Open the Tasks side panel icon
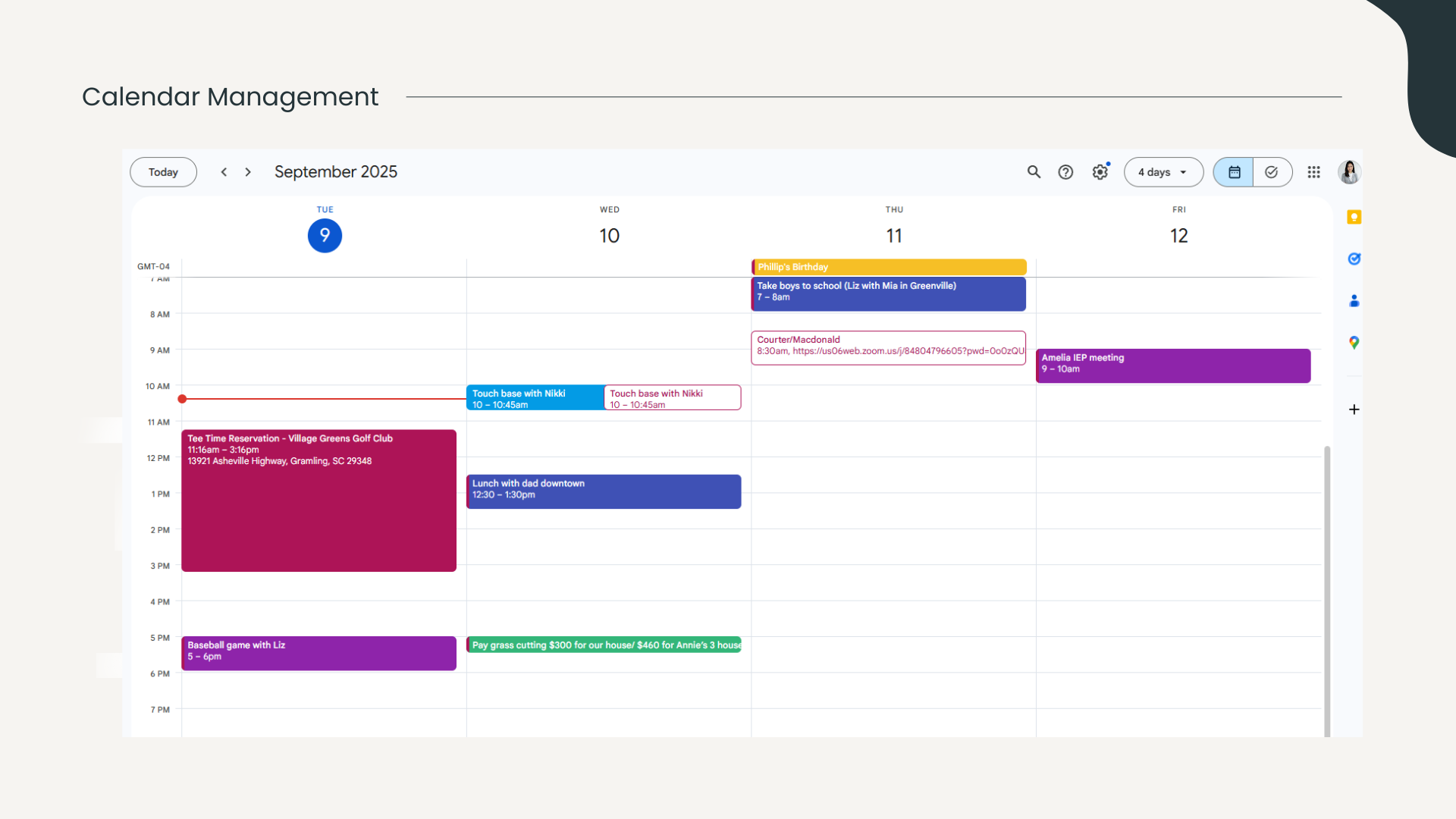Viewport: 1456px width, 819px height. point(1354,259)
